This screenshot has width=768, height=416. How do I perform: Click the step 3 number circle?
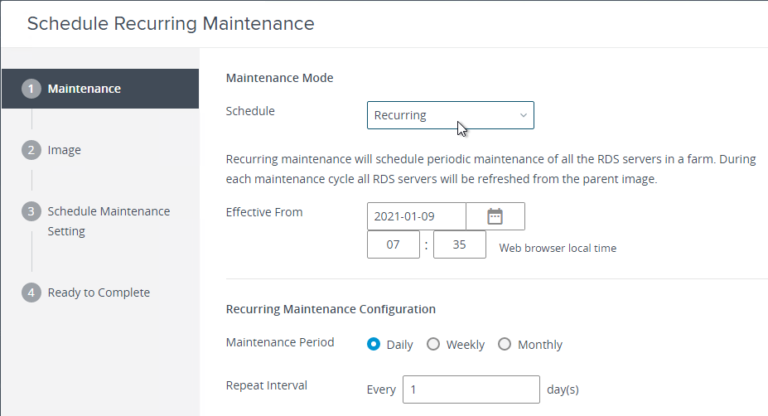[x=31, y=211]
